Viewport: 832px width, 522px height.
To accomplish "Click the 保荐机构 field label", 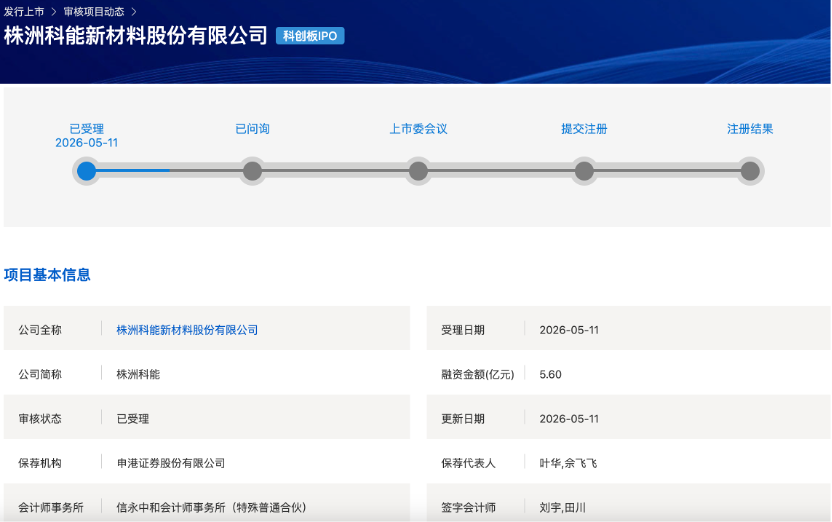I will (x=40, y=463).
